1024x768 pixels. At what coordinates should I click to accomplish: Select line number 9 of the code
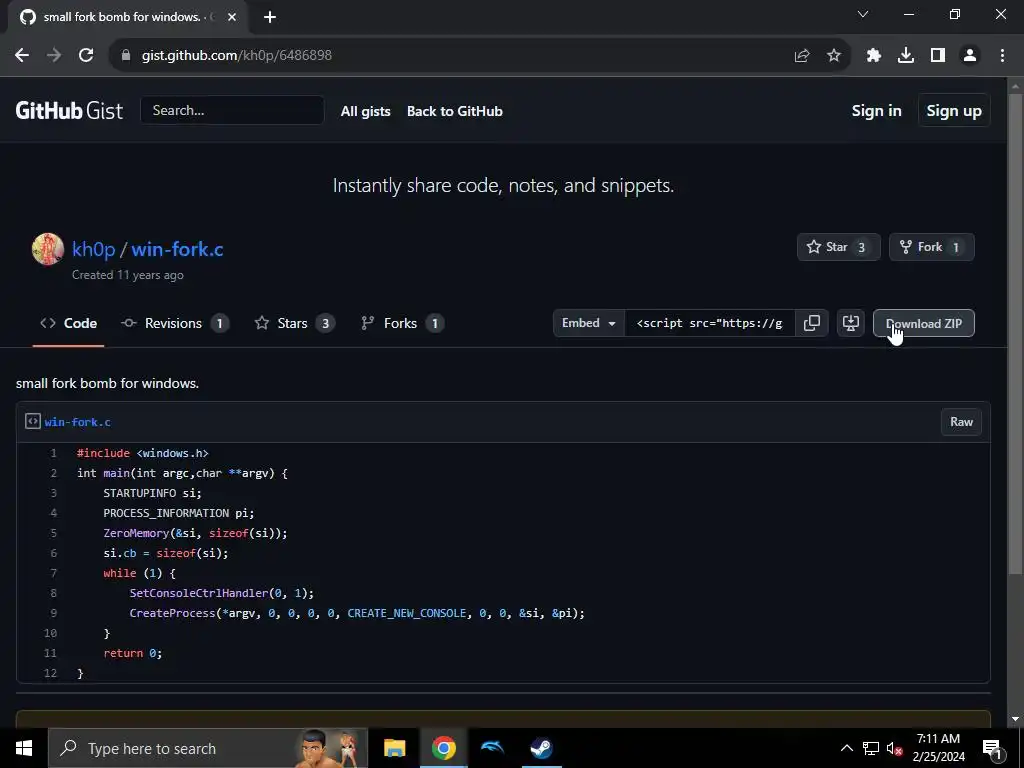(54, 613)
